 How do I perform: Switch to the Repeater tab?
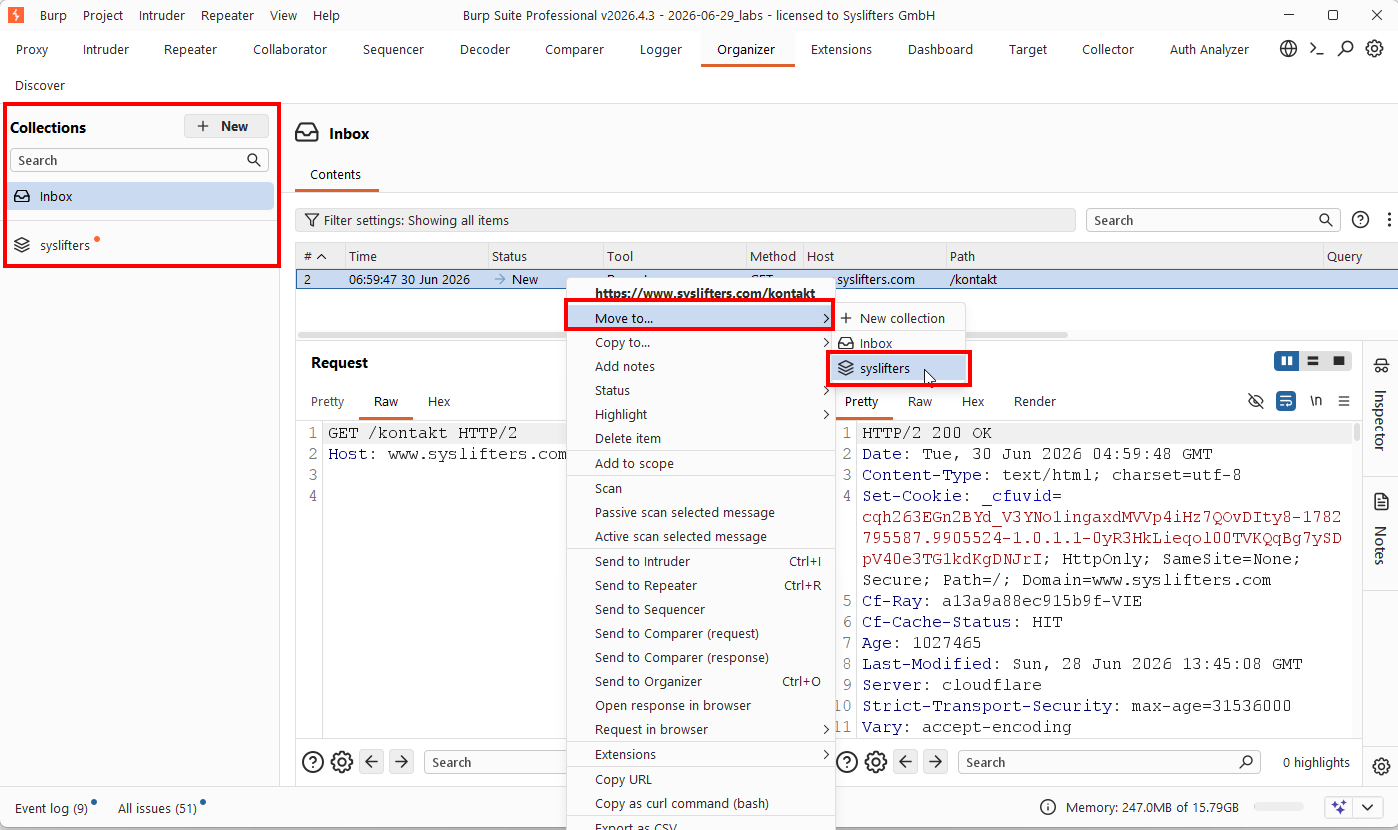(190, 49)
